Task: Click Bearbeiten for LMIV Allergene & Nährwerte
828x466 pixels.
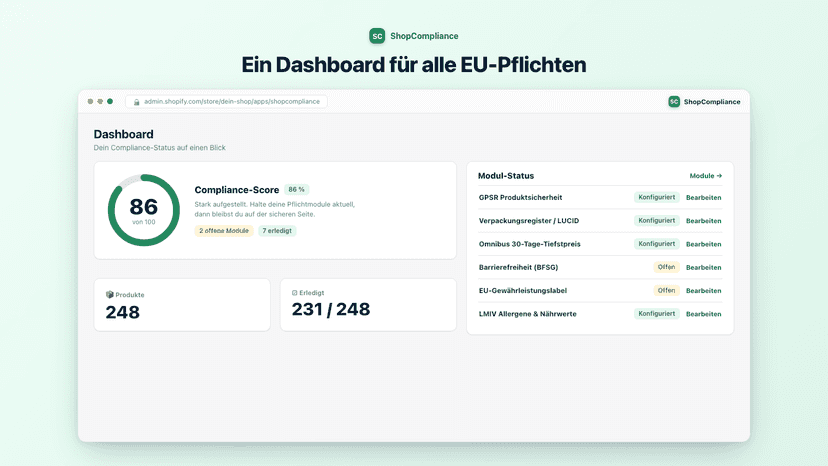Action: pyautogui.click(x=703, y=314)
